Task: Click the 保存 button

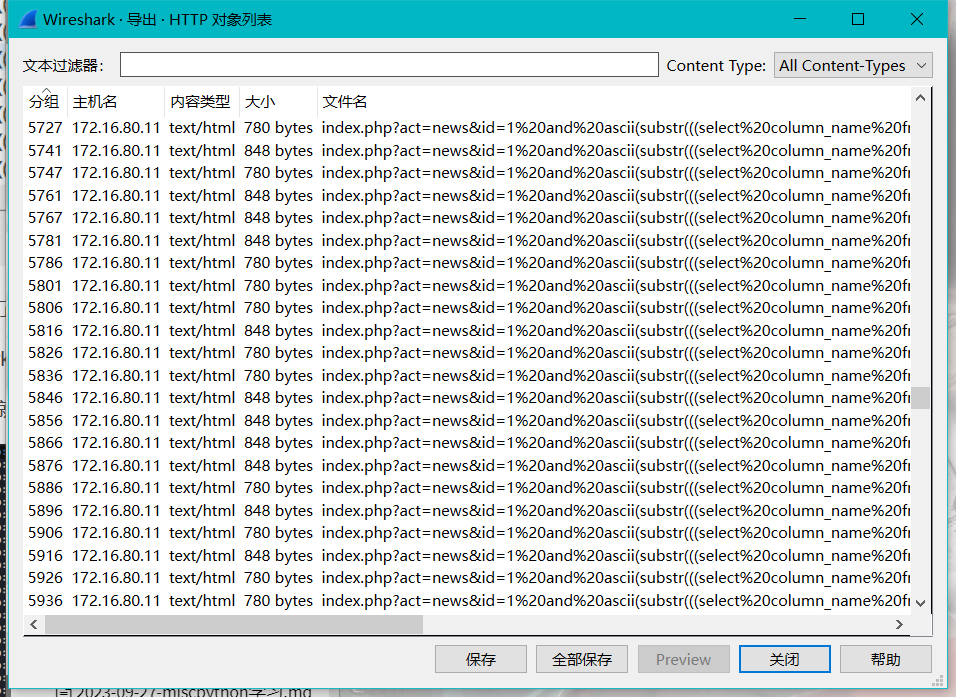Action: tap(481, 659)
